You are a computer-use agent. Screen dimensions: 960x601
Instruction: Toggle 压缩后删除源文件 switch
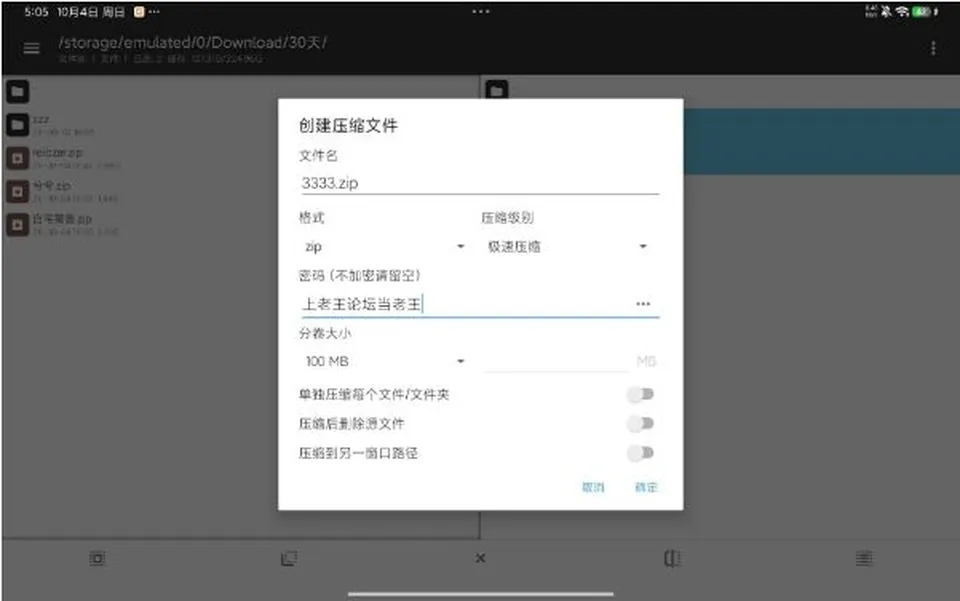641,424
